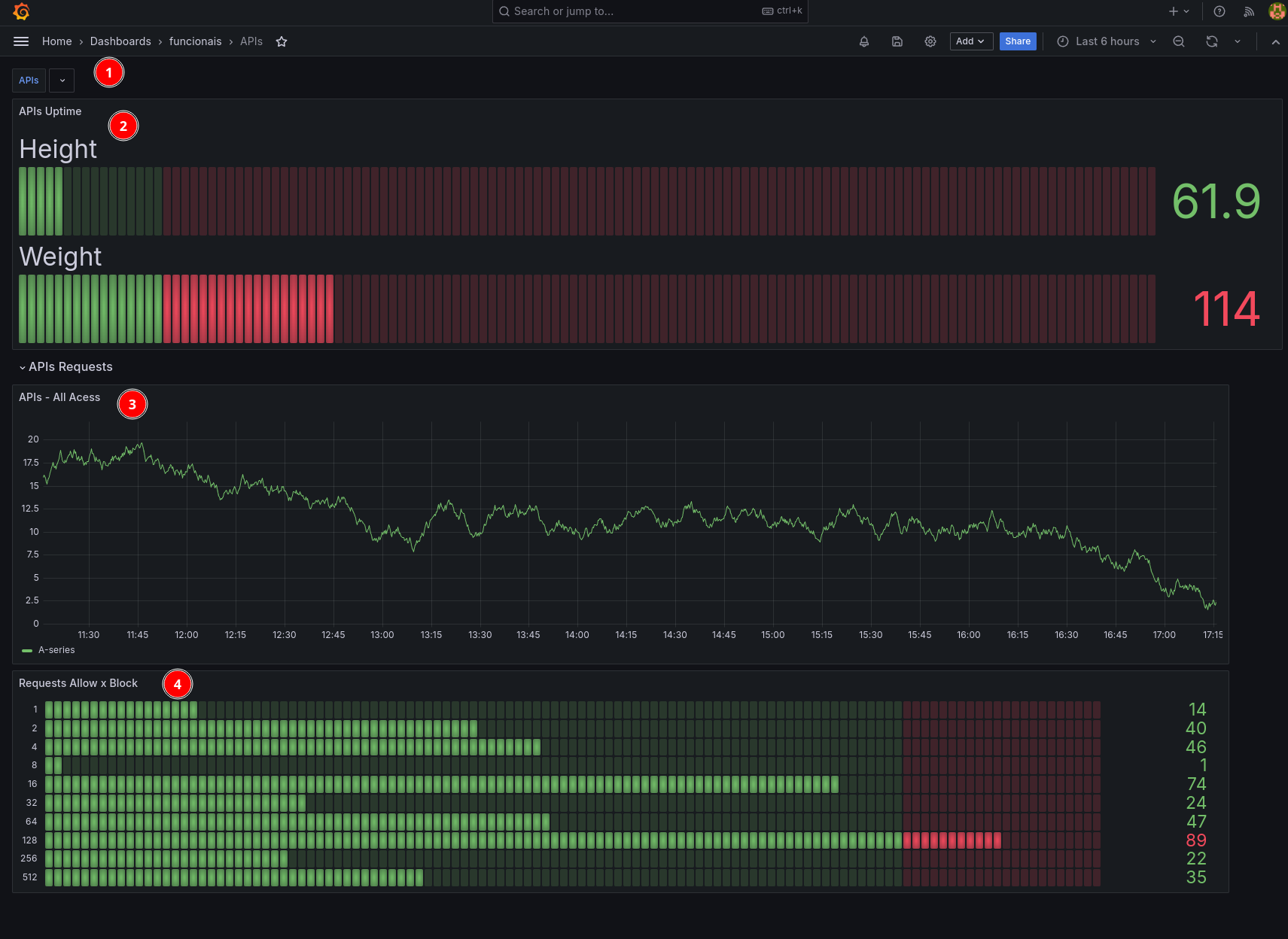
Task: Star the APIs dashboard as favorite
Action: coord(282,41)
